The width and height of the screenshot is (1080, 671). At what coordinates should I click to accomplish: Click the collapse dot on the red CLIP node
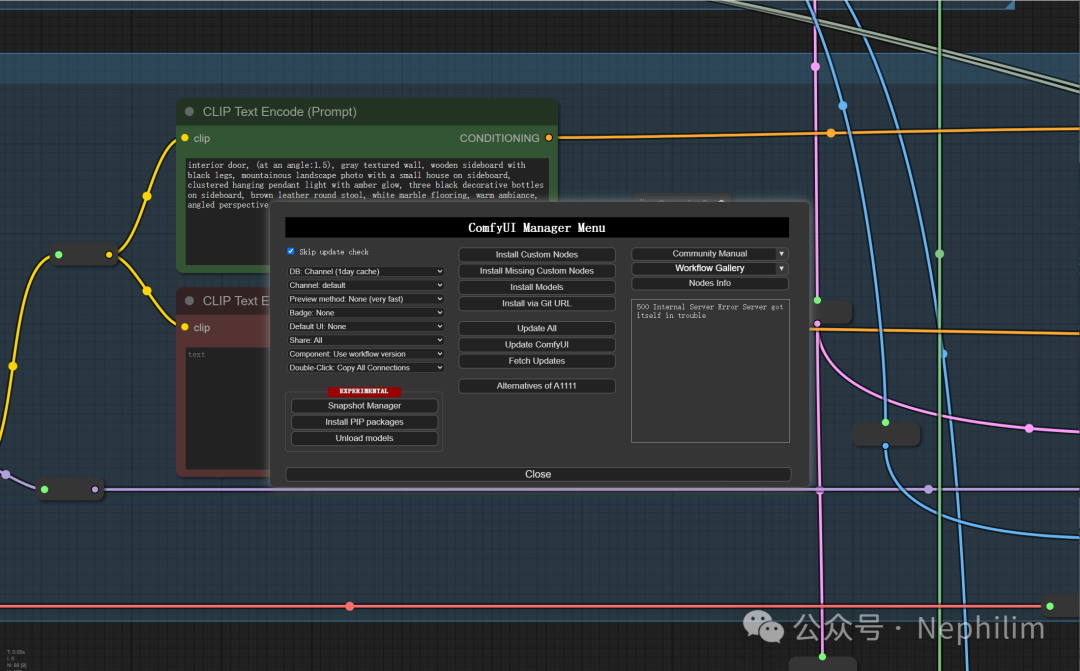[x=190, y=301]
